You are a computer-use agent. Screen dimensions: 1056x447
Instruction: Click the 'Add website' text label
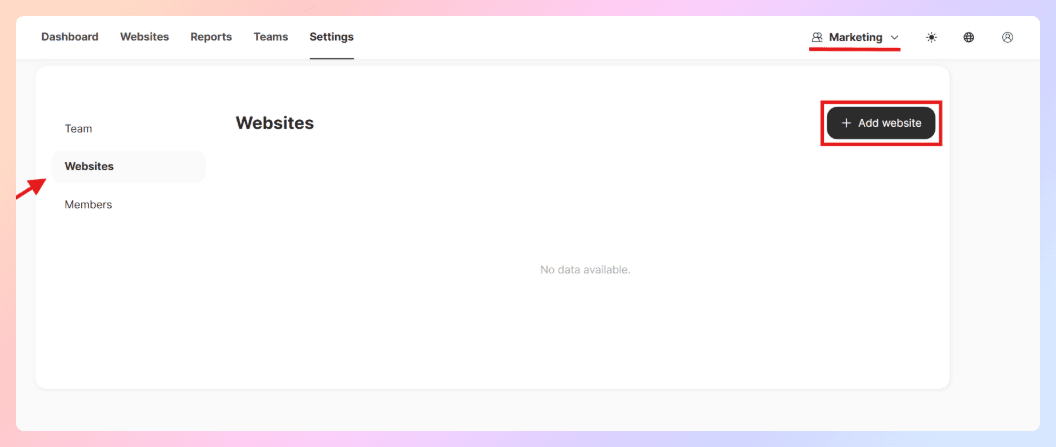coord(889,123)
